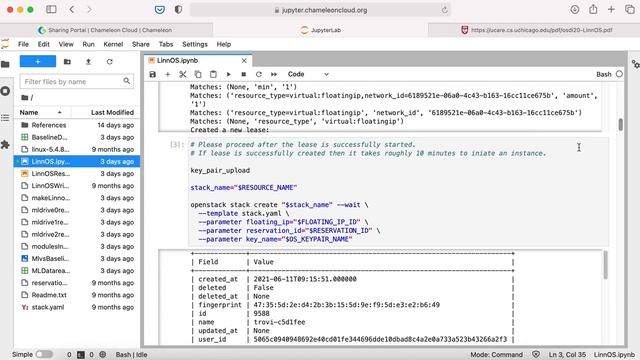Open the Tabs menu
Image resolution: width=640 pixels, height=360 pixels.
point(166,44)
